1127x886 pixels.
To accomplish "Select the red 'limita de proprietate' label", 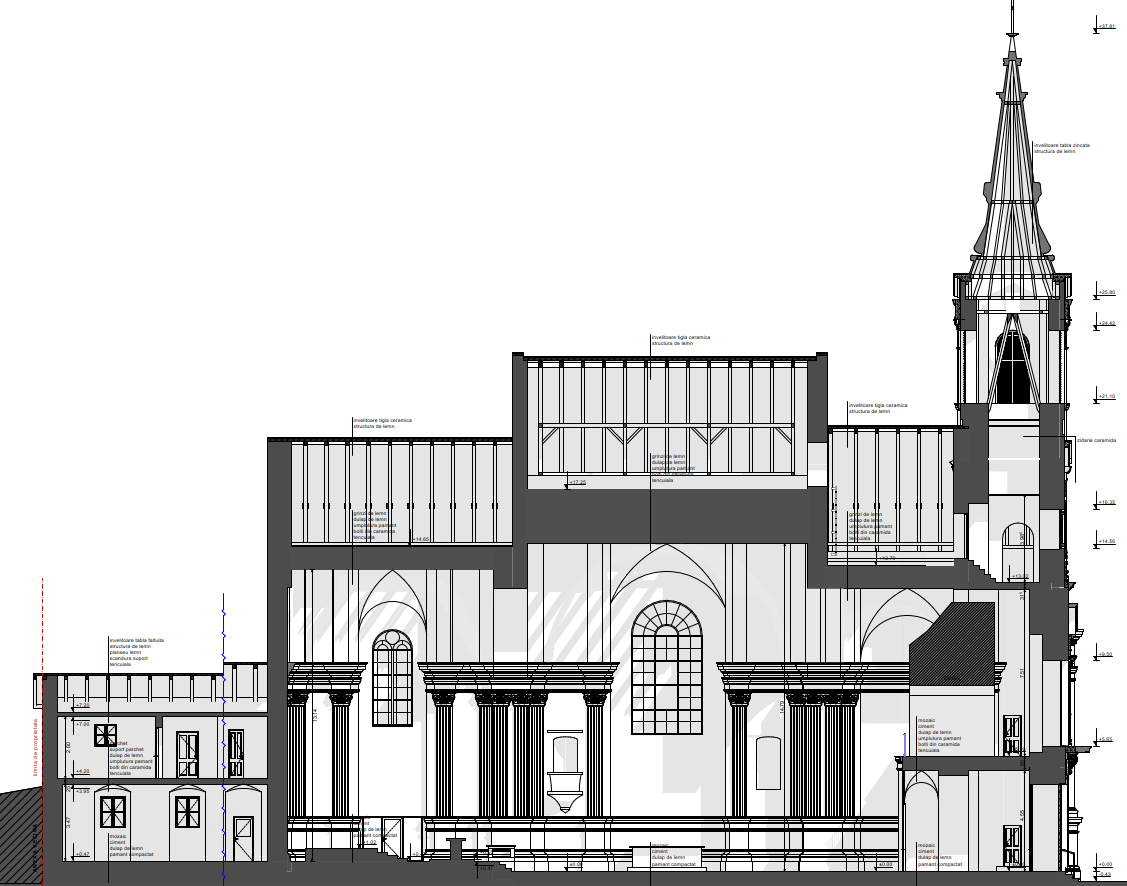I will pos(35,745).
